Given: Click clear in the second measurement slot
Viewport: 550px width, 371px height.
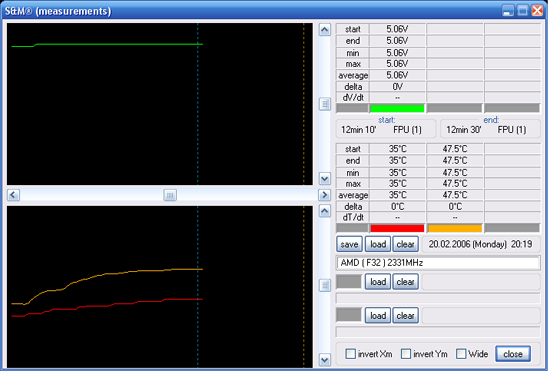Looking at the screenshot, I should [x=405, y=282].
